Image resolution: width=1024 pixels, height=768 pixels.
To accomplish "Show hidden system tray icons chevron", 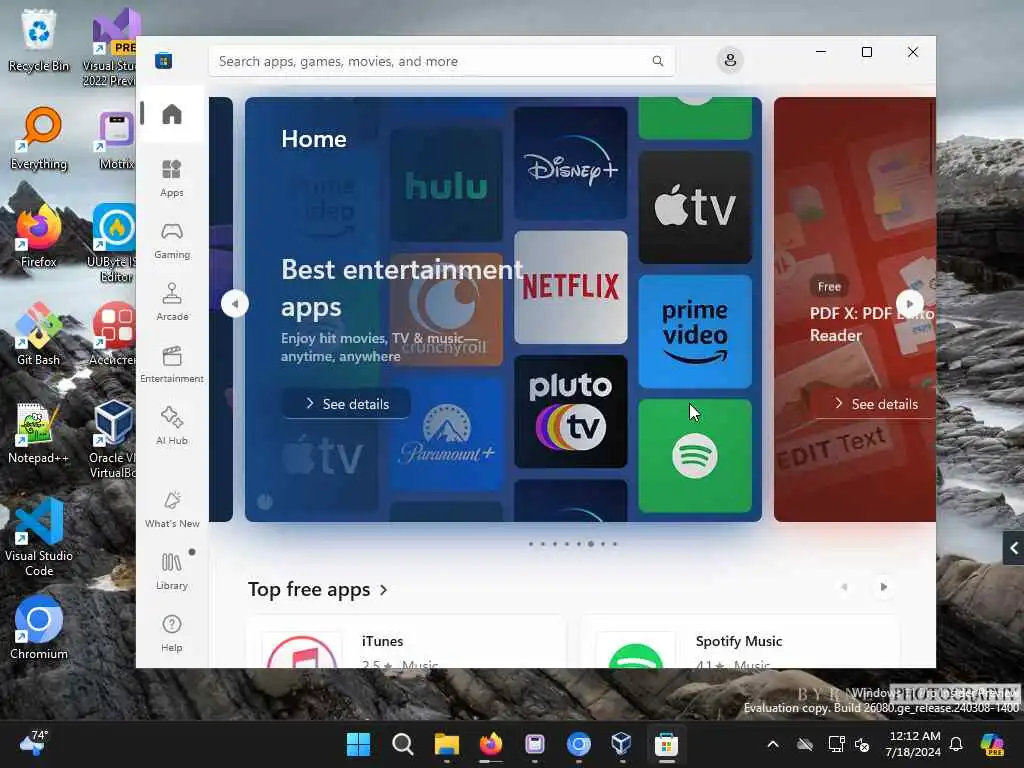I will click(x=773, y=744).
